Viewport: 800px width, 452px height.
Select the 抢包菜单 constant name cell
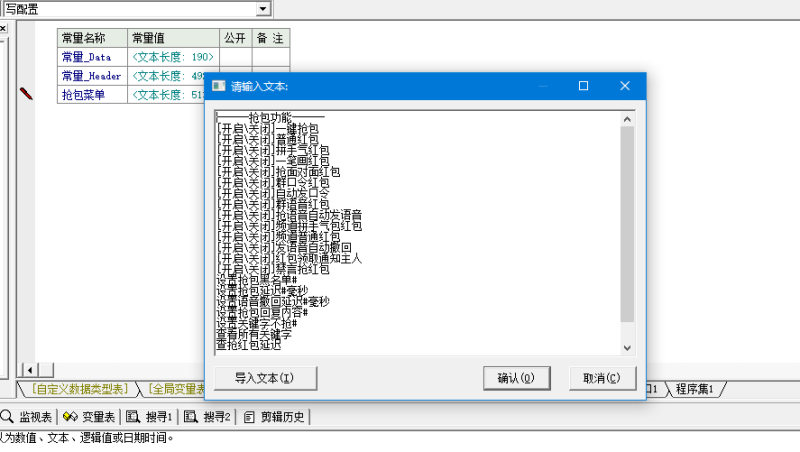pos(92,94)
